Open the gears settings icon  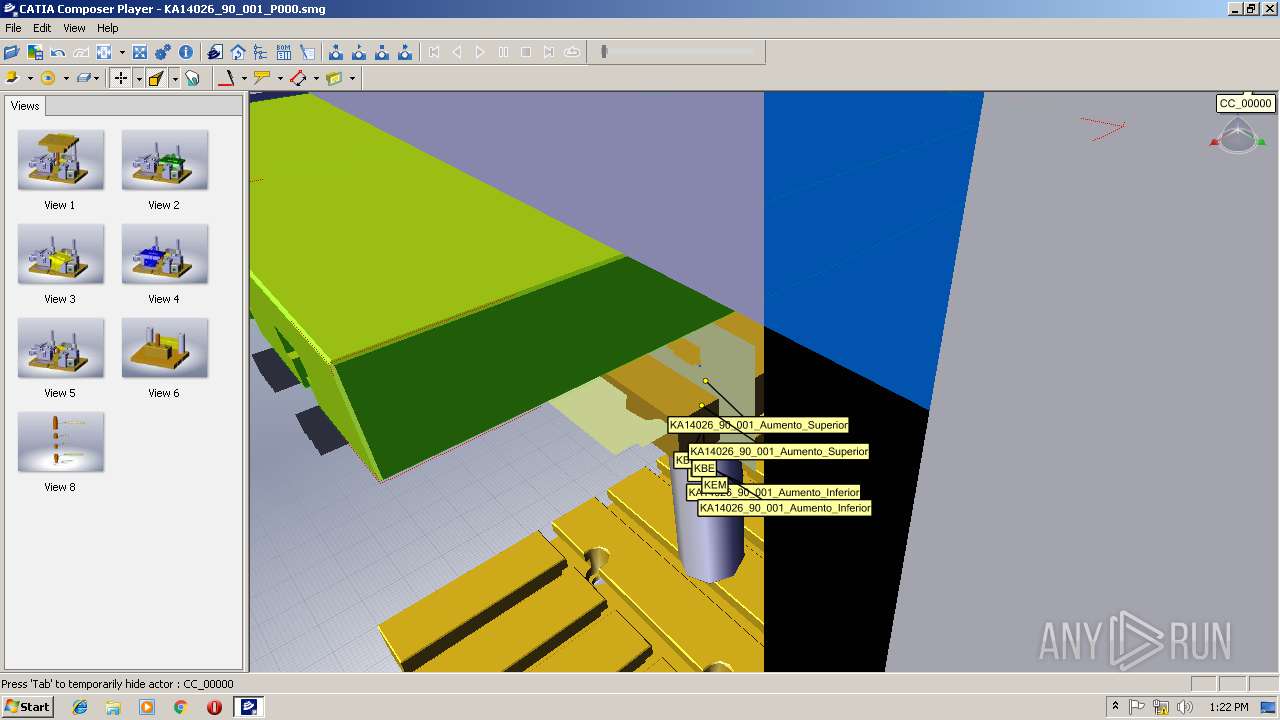point(163,52)
